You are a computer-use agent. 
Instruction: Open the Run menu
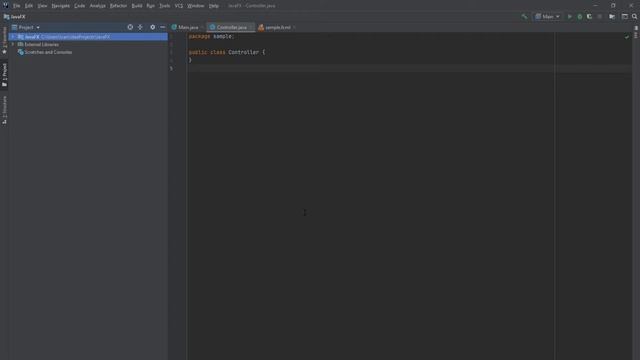click(x=151, y=6)
